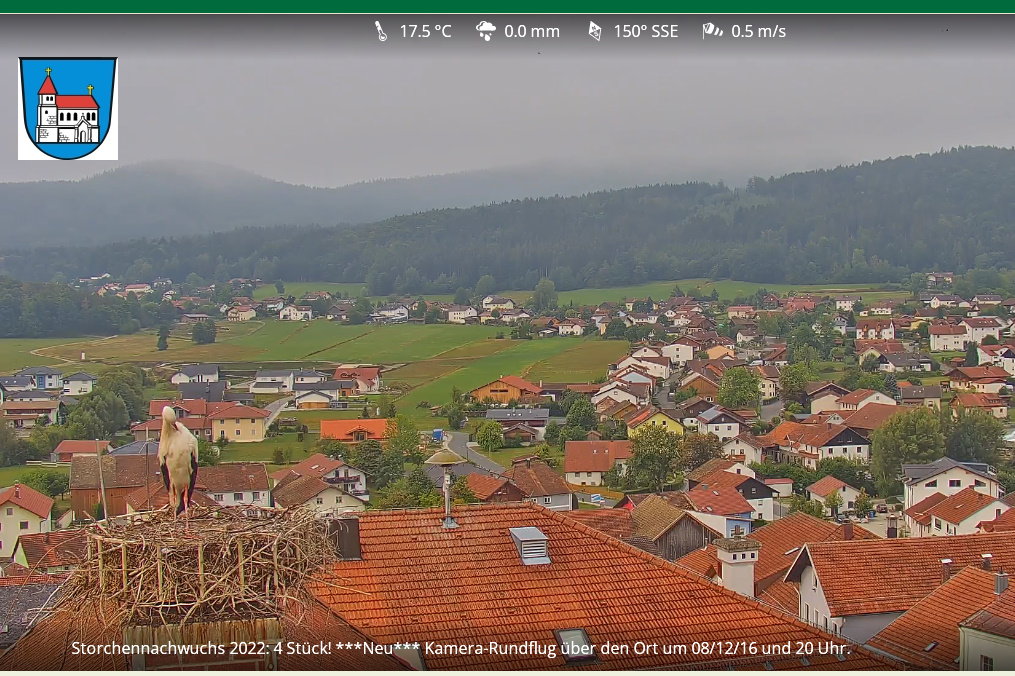The image size is (1015, 676).
Task: Click the thermometer temperature icon
Action: 381,31
